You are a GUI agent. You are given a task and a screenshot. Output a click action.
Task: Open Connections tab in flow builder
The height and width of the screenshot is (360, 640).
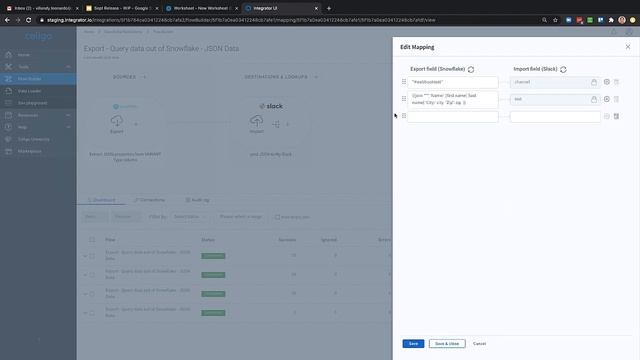(x=149, y=200)
